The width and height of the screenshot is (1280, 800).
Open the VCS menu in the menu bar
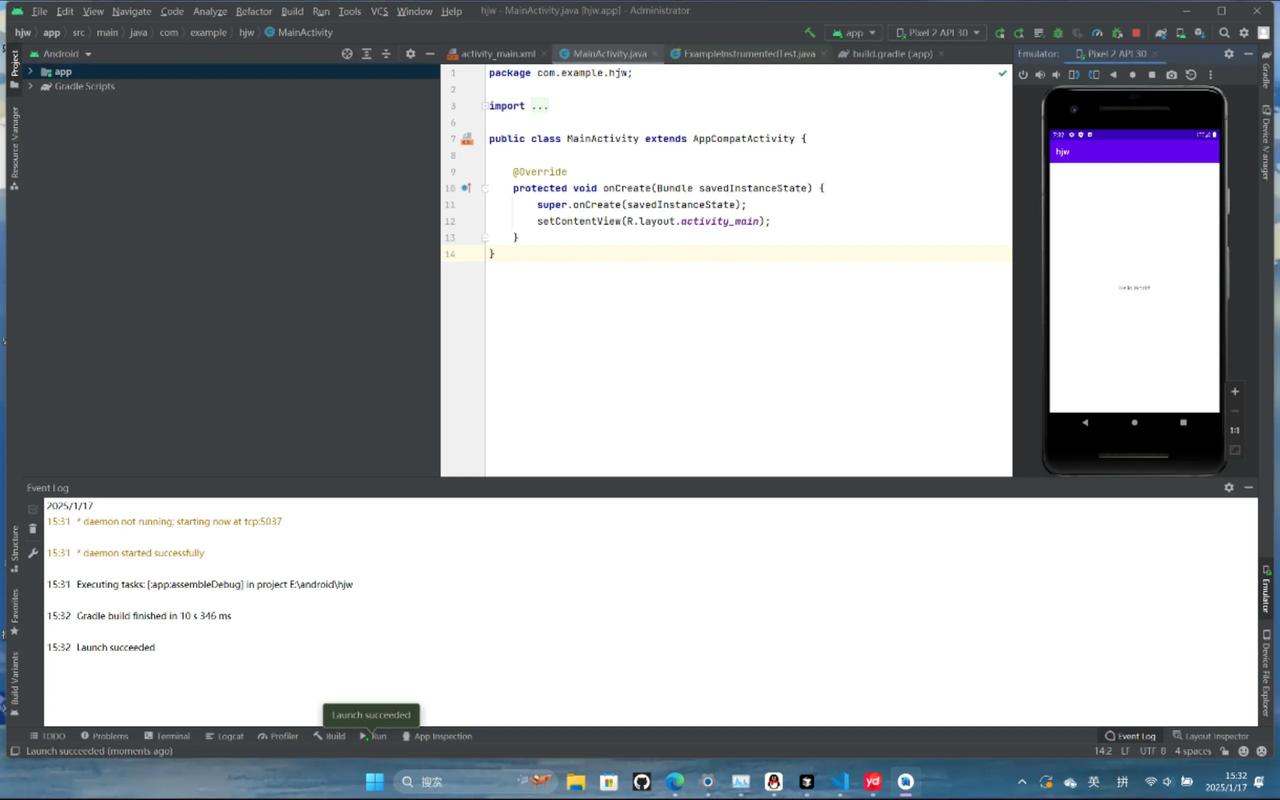[x=381, y=11]
